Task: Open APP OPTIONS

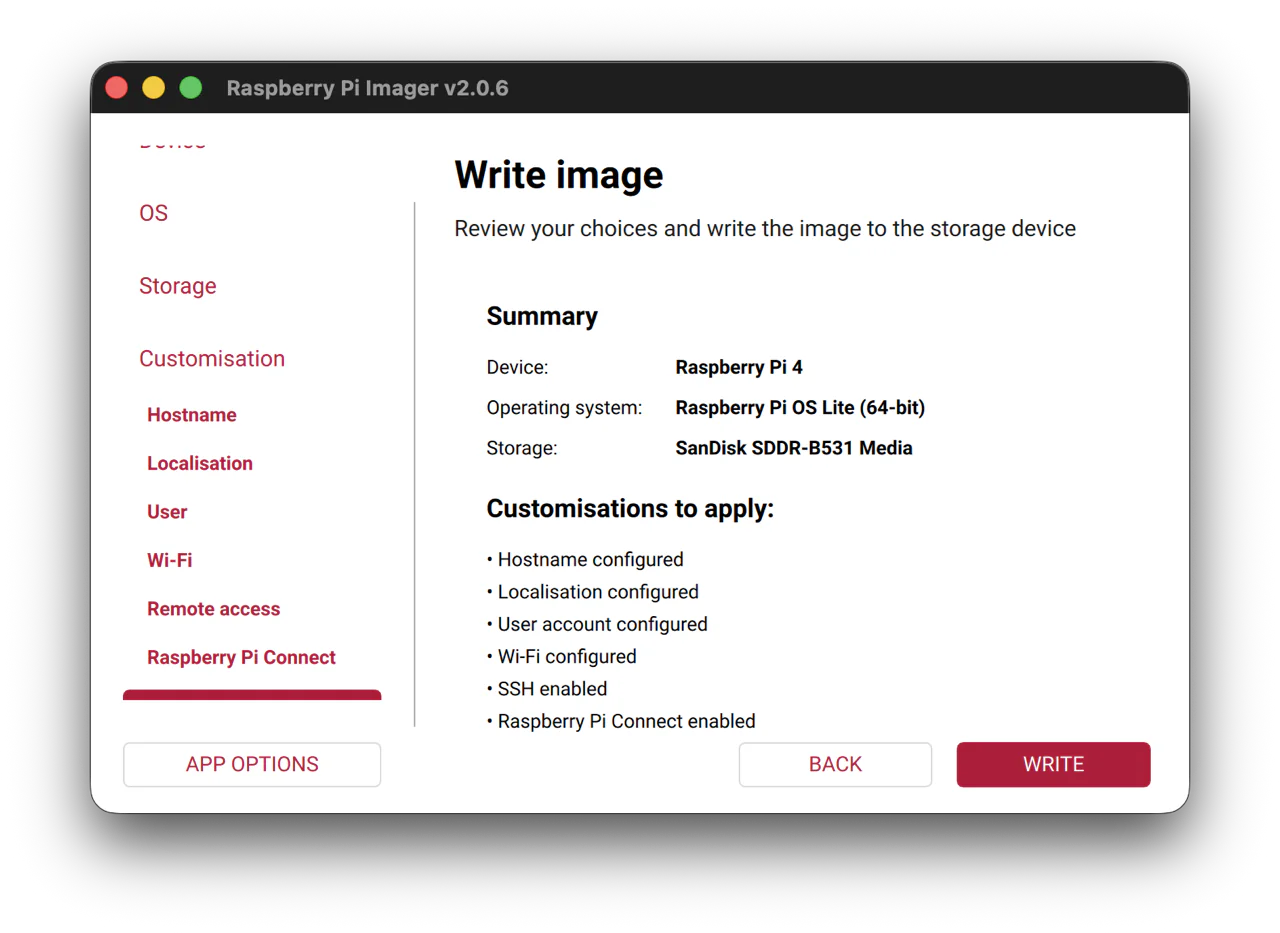Action: (252, 764)
